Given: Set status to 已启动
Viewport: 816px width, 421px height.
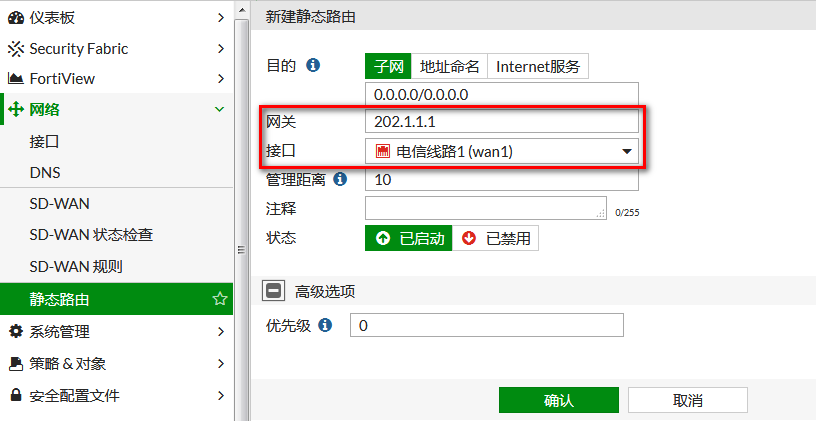Looking at the screenshot, I should [x=409, y=238].
